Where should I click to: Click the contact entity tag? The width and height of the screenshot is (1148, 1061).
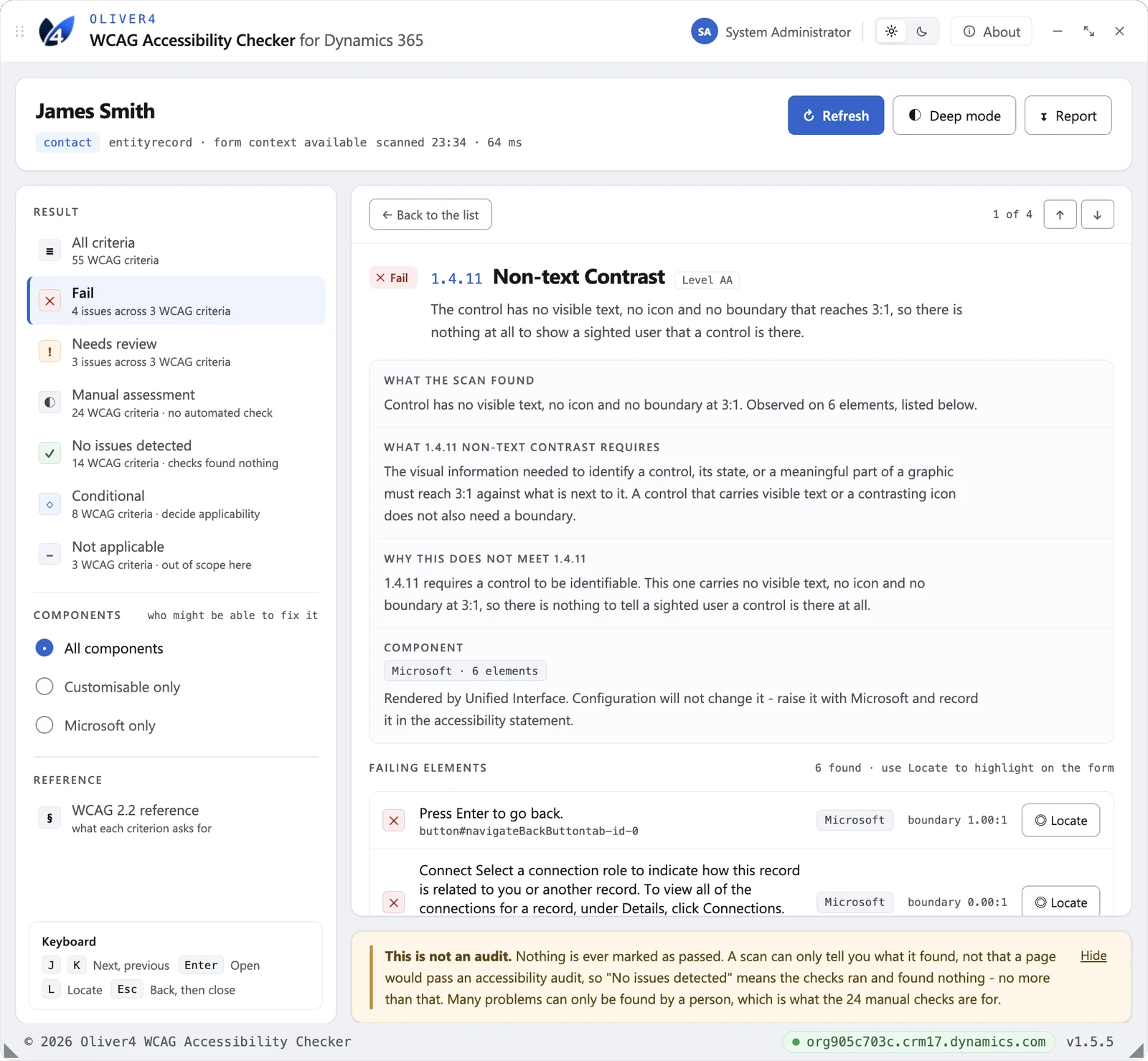click(67, 142)
